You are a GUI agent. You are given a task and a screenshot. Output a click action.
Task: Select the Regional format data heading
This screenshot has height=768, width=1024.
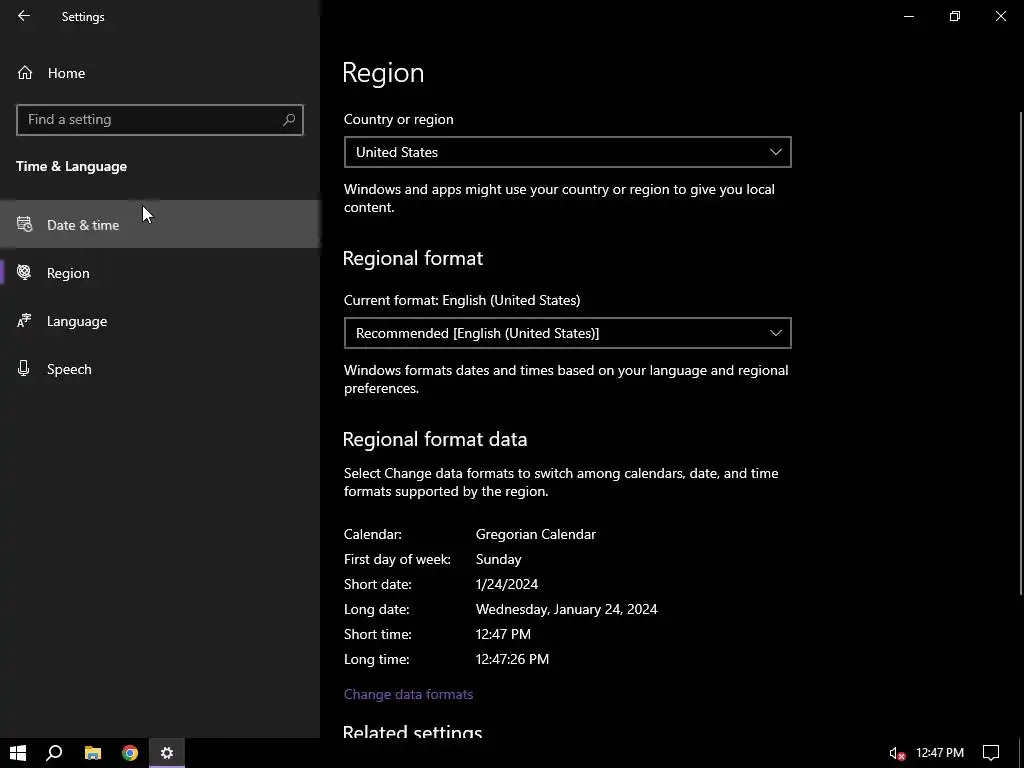tap(435, 439)
